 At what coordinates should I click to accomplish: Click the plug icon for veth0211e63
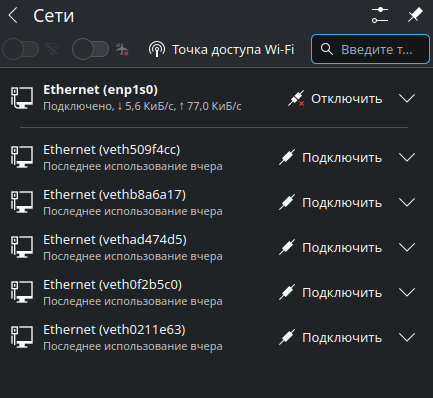(x=287, y=337)
